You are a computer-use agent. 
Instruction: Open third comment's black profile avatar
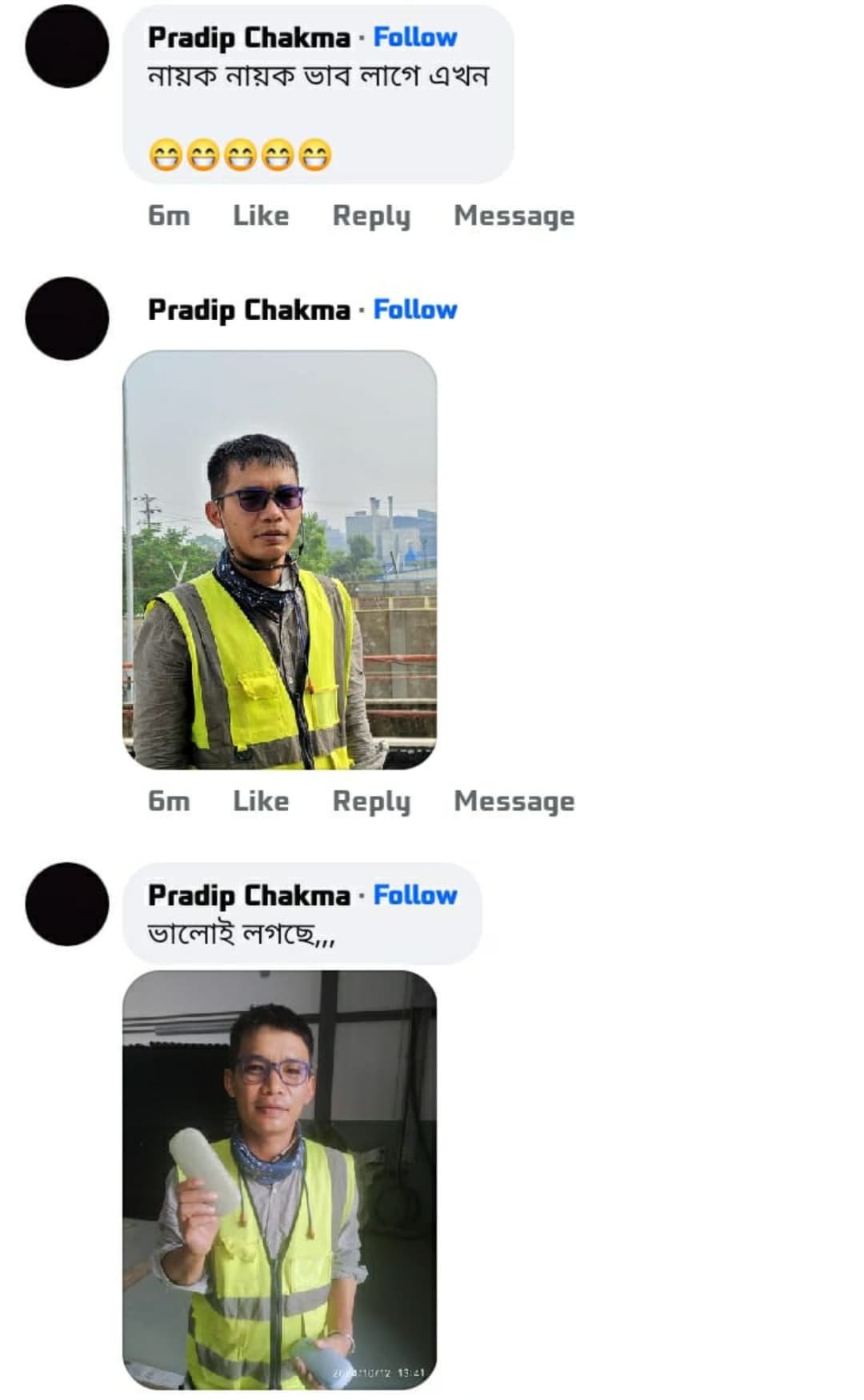(67, 904)
